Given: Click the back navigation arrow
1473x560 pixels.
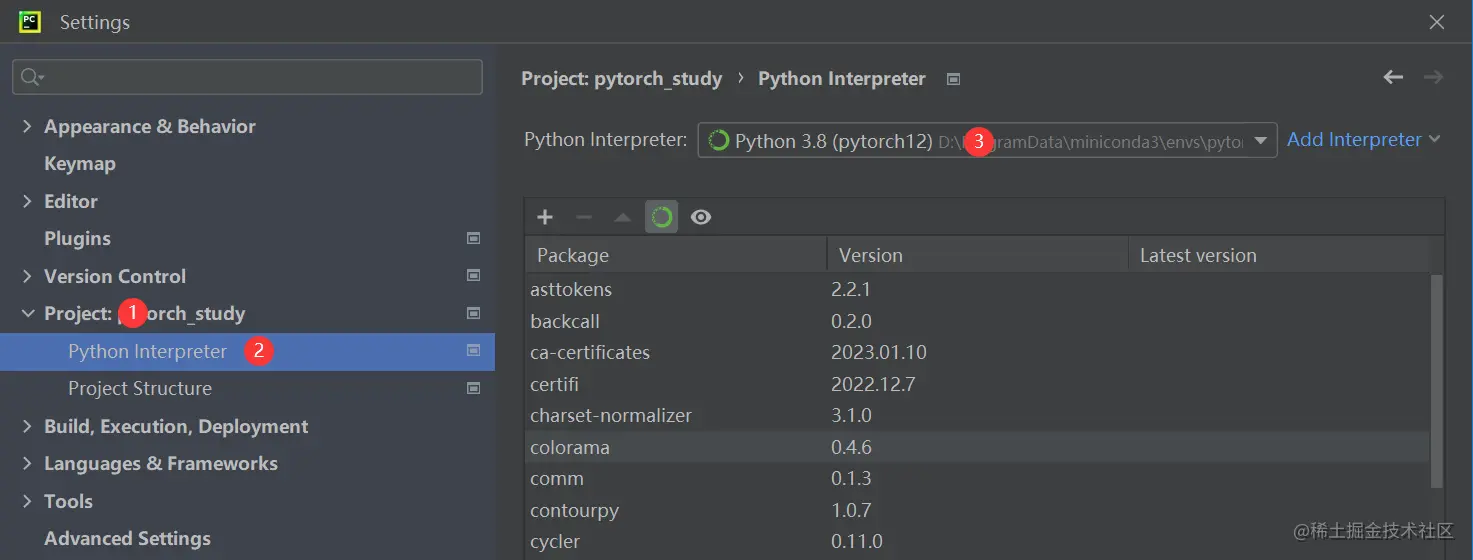Looking at the screenshot, I should pos(1393,78).
